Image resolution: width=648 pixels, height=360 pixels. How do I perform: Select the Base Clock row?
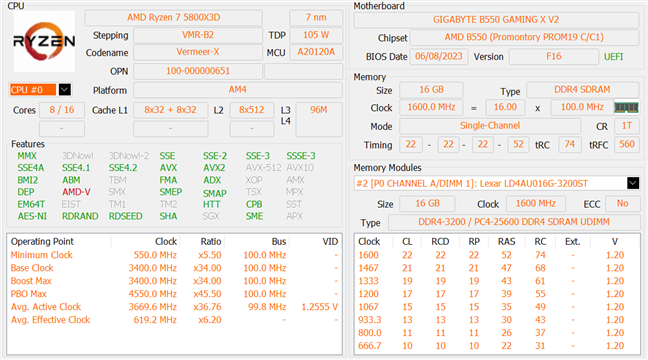(x=174, y=268)
